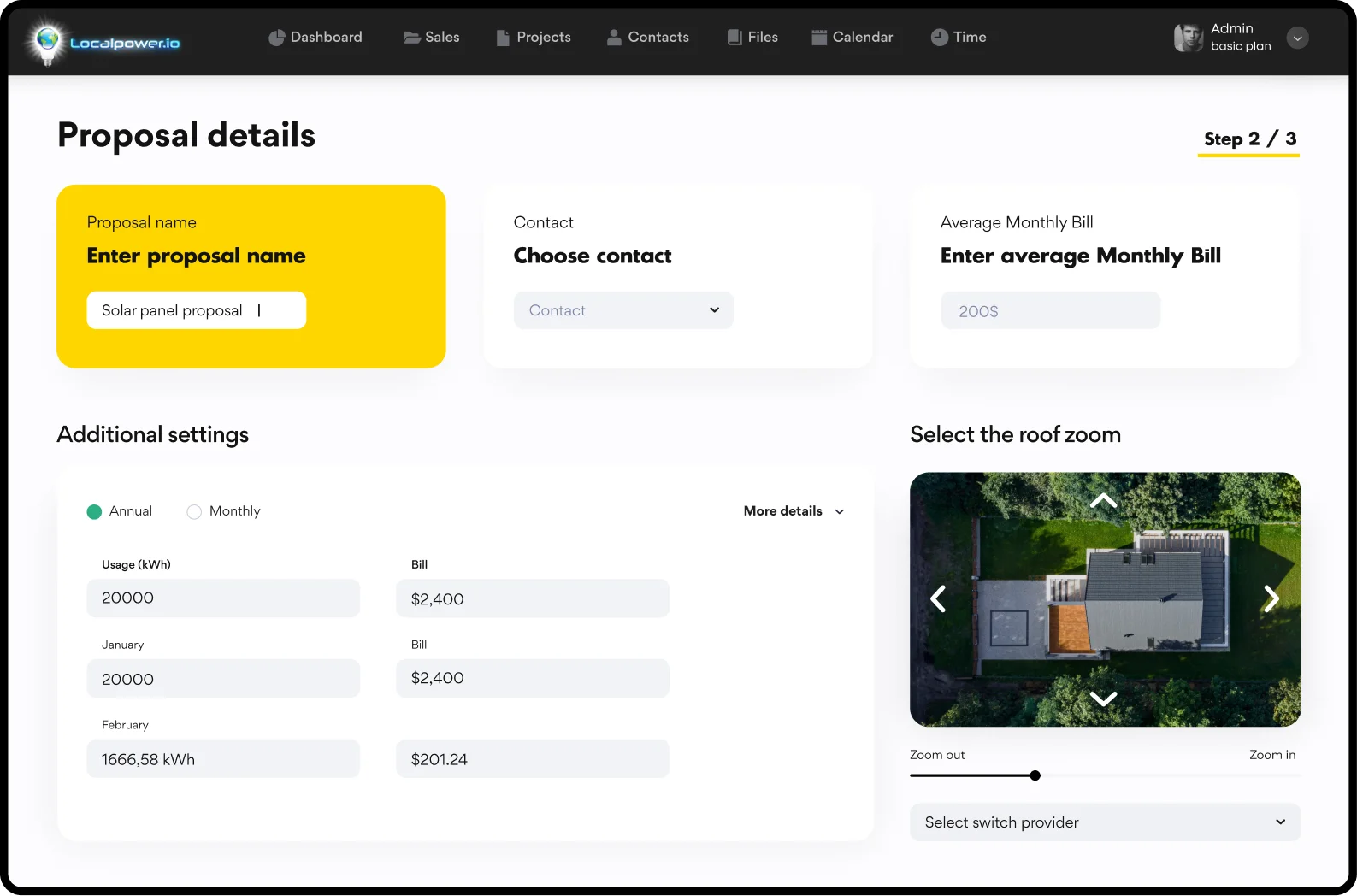Click the average monthly bill input field
The image size is (1357, 896).
point(1050,311)
